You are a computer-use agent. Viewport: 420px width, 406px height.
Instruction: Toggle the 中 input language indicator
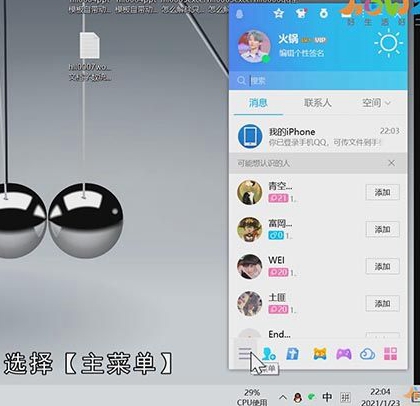pos(327,397)
